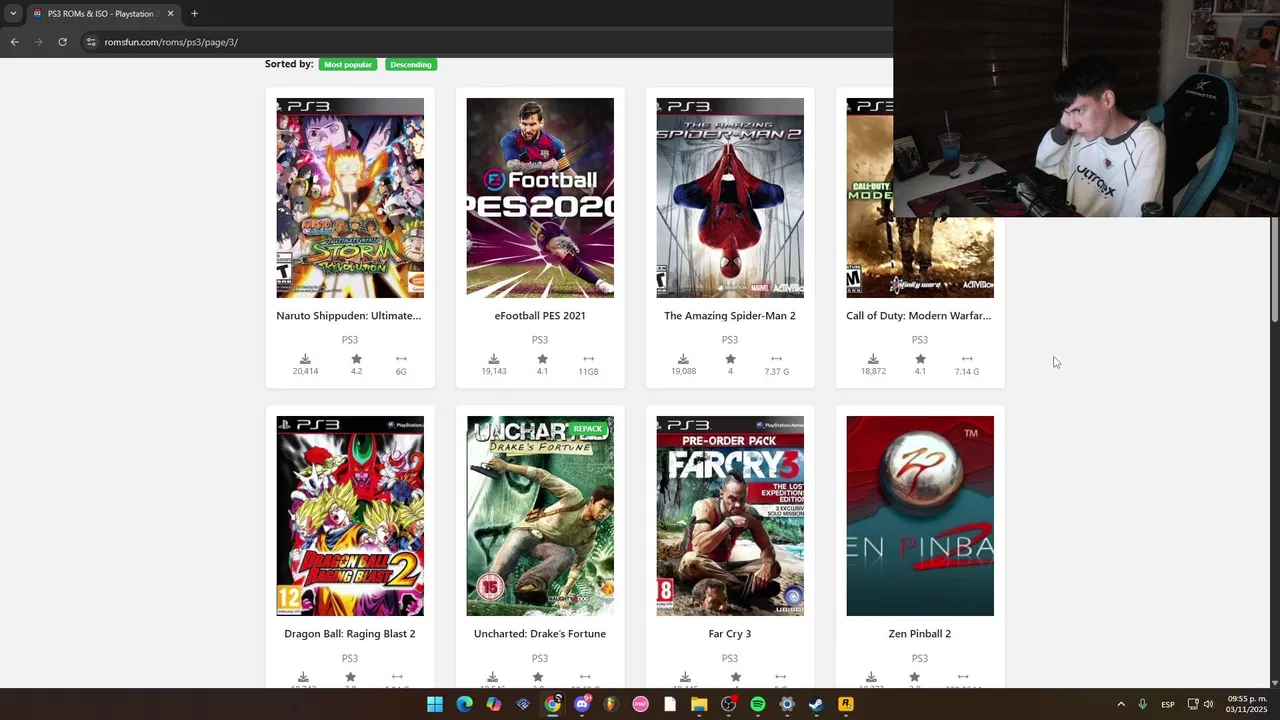
Task: Click the Descending sort order button
Action: [x=411, y=64]
